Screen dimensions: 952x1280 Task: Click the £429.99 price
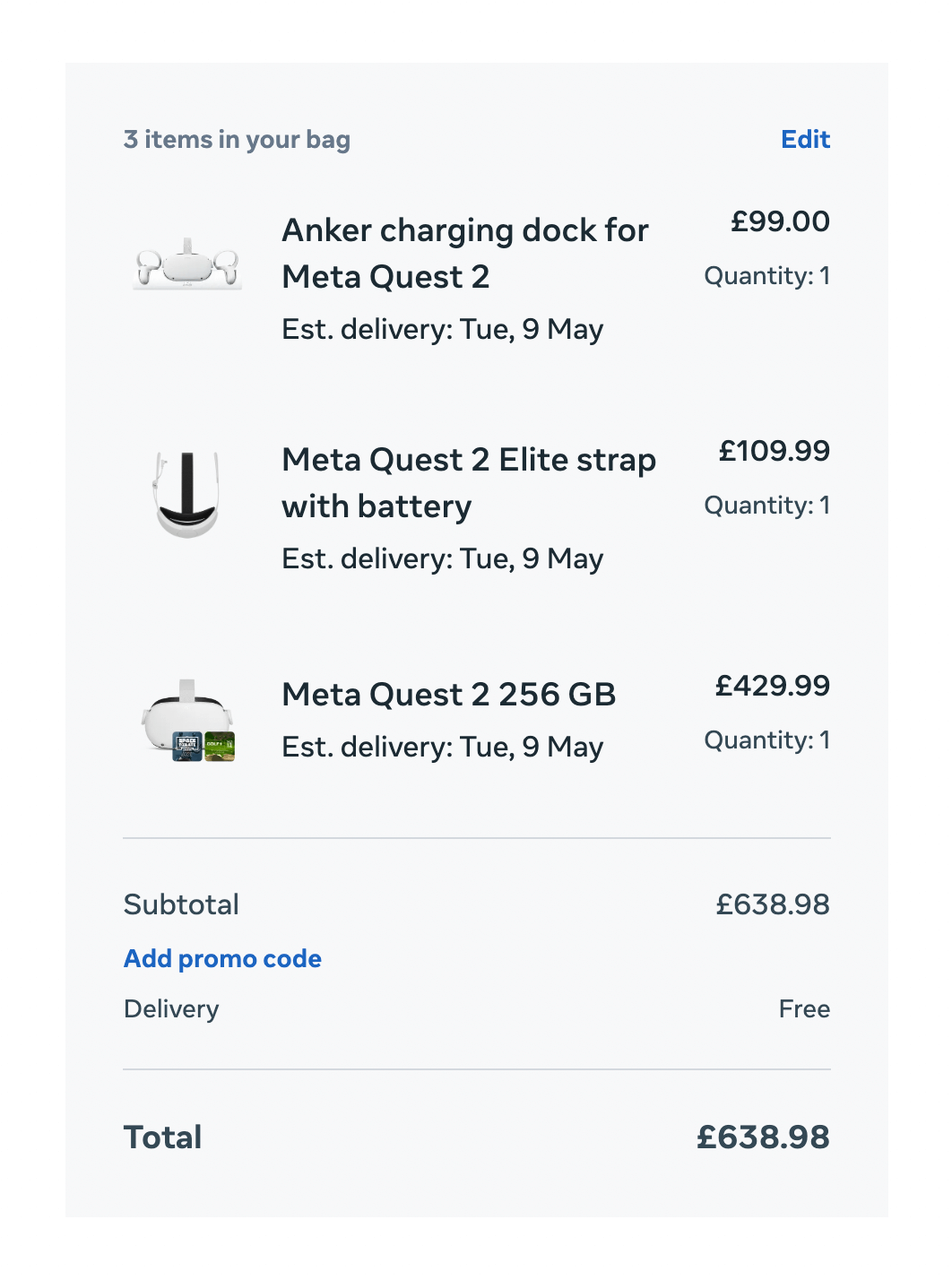(772, 686)
